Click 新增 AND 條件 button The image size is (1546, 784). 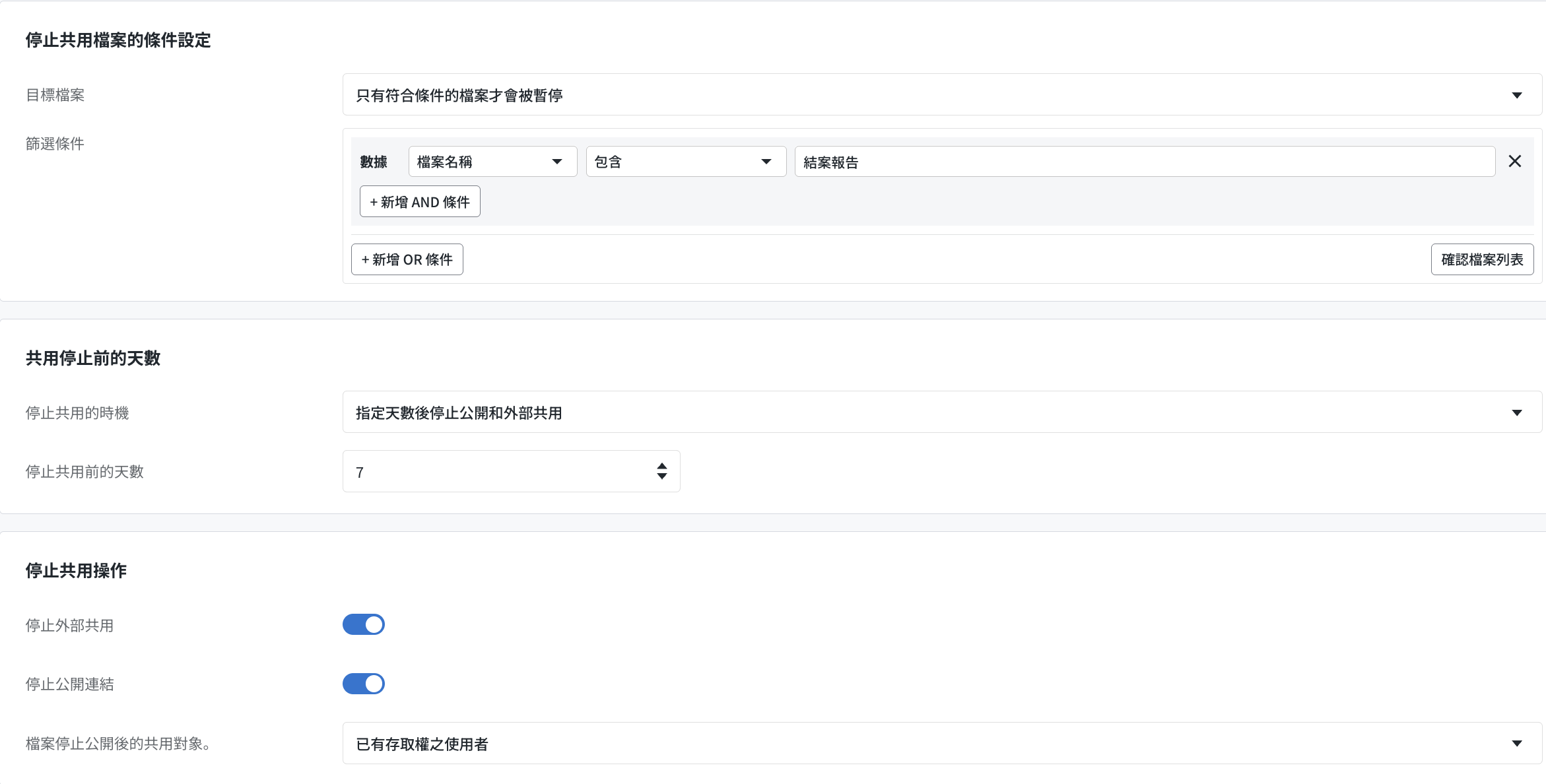pos(420,202)
